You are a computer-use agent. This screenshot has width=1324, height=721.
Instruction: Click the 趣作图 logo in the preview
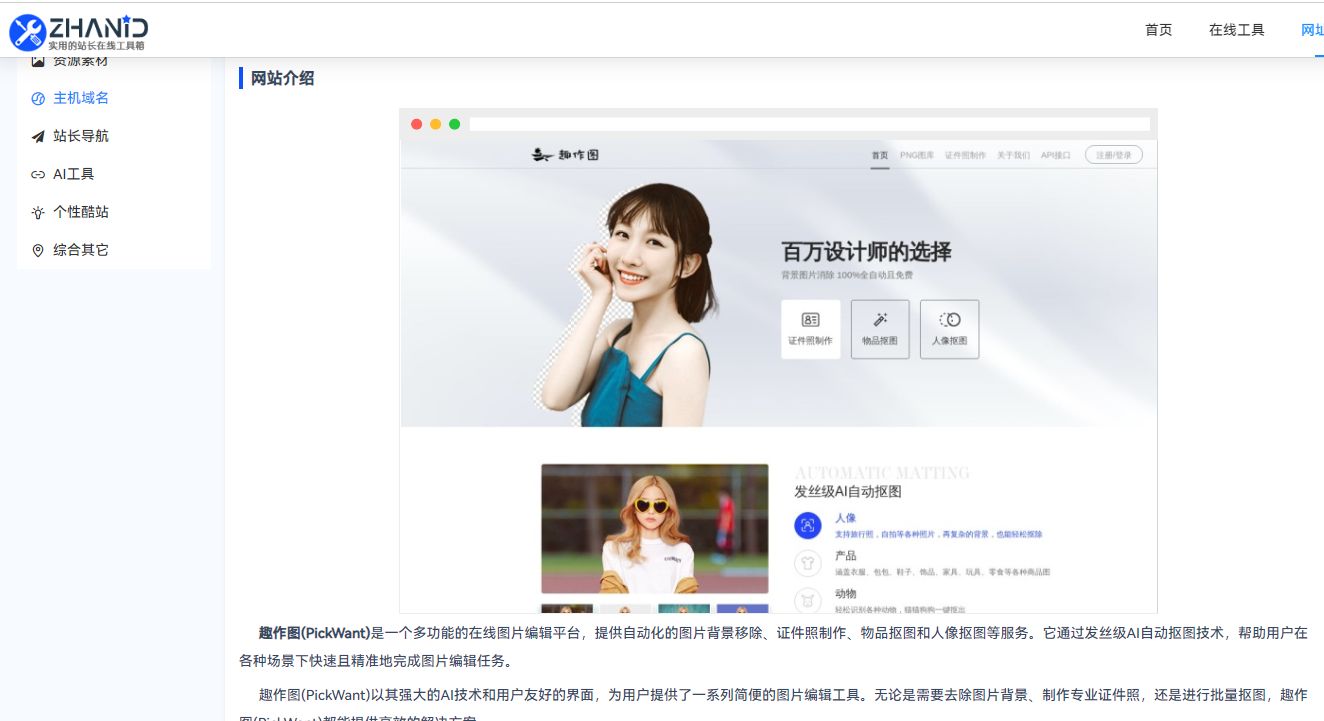click(x=565, y=155)
